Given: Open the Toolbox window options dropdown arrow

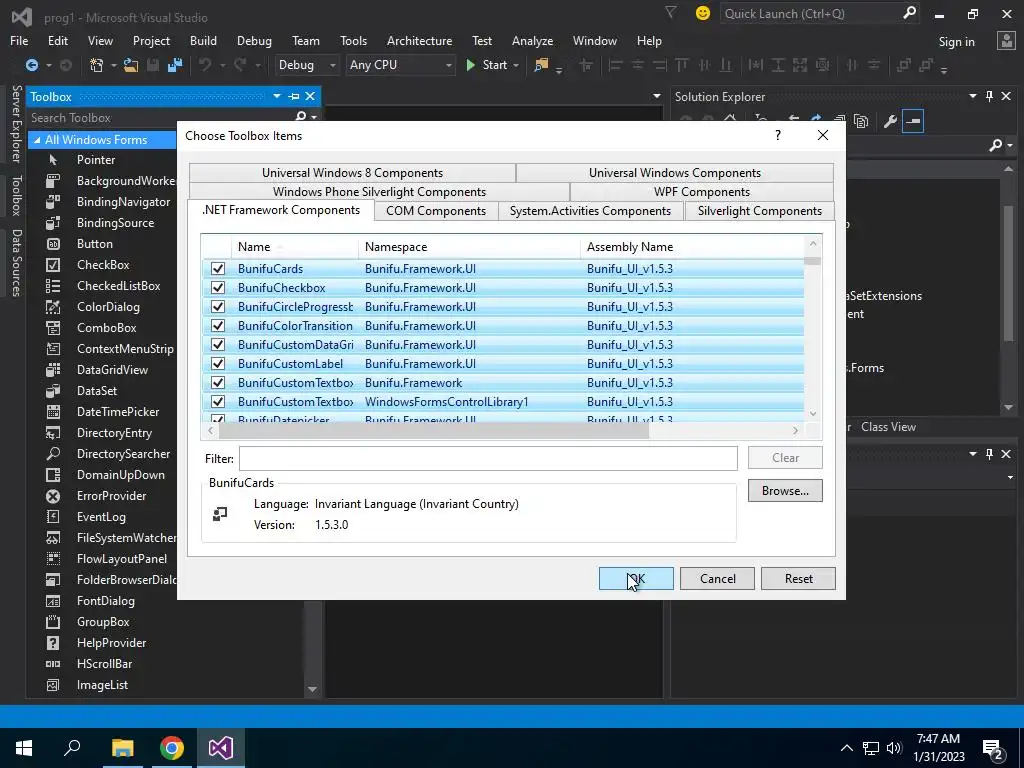Looking at the screenshot, I should click(276, 96).
